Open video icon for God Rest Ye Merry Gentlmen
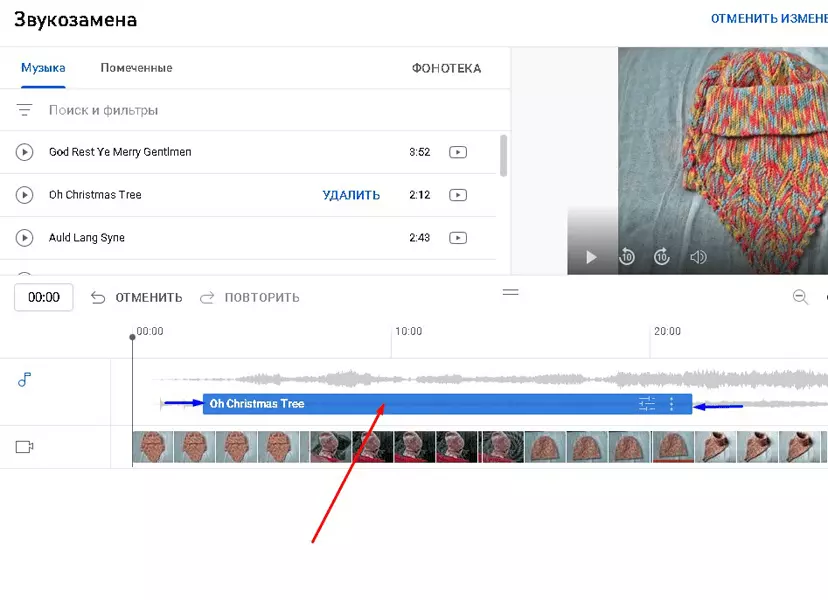Image resolution: width=828 pixels, height=600 pixels. pyautogui.click(x=458, y=152)
